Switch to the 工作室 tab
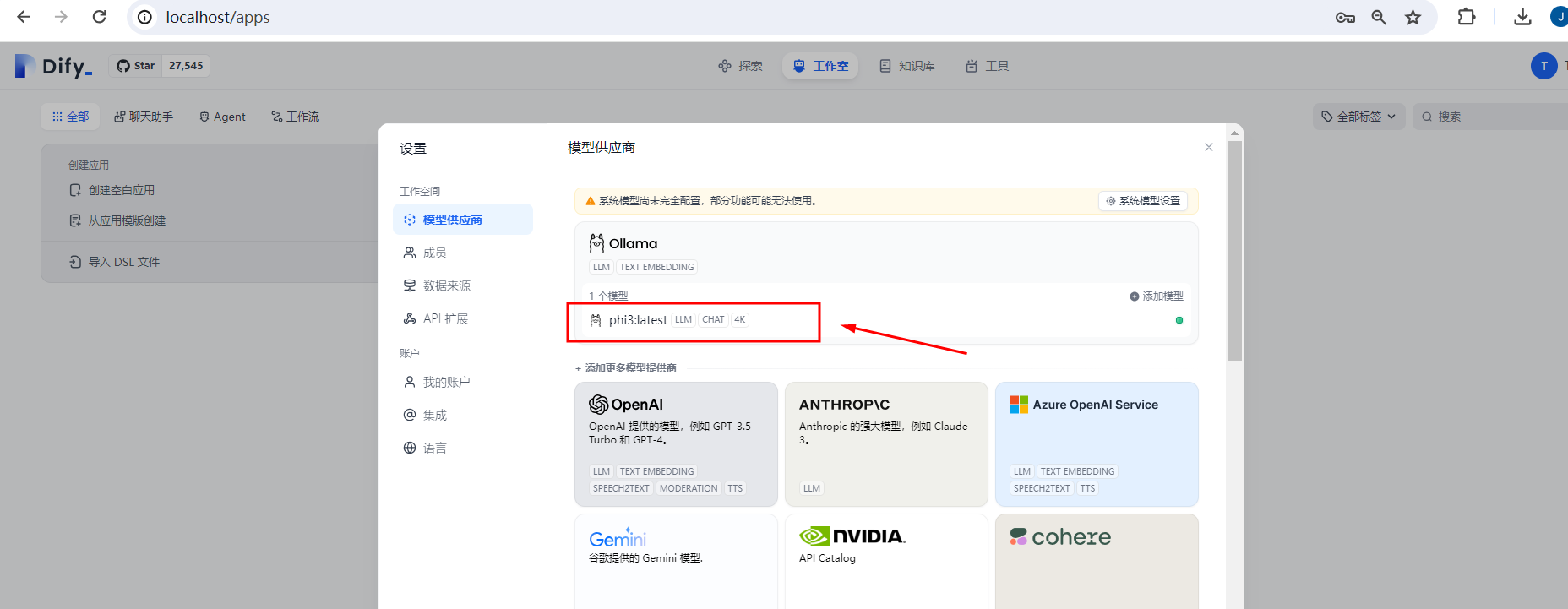The image size is (1568, 609). tap(820, 66)
